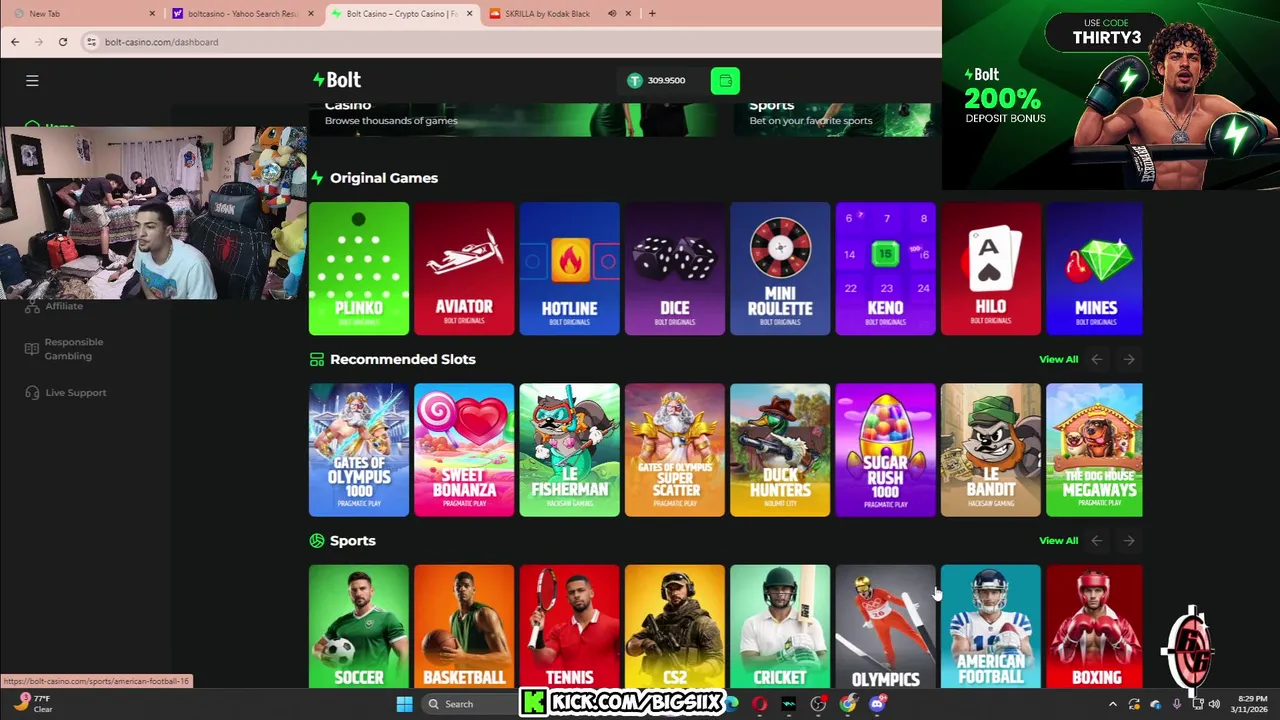Viewport: 1280px width, 720px height.
Task: Open the Windows Start menu
Action: (x=404, y=704)
